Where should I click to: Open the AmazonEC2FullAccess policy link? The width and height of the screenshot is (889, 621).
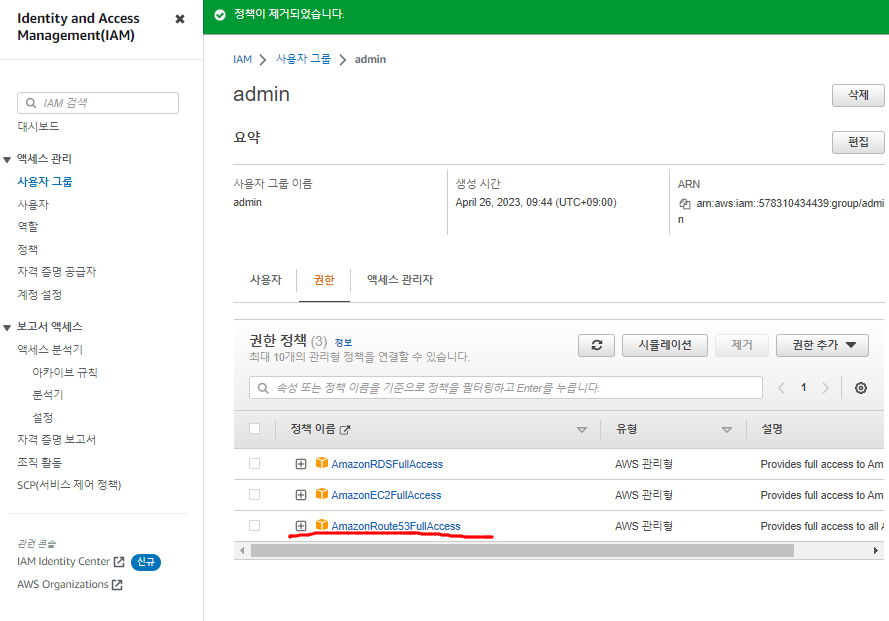click(386, 495)
